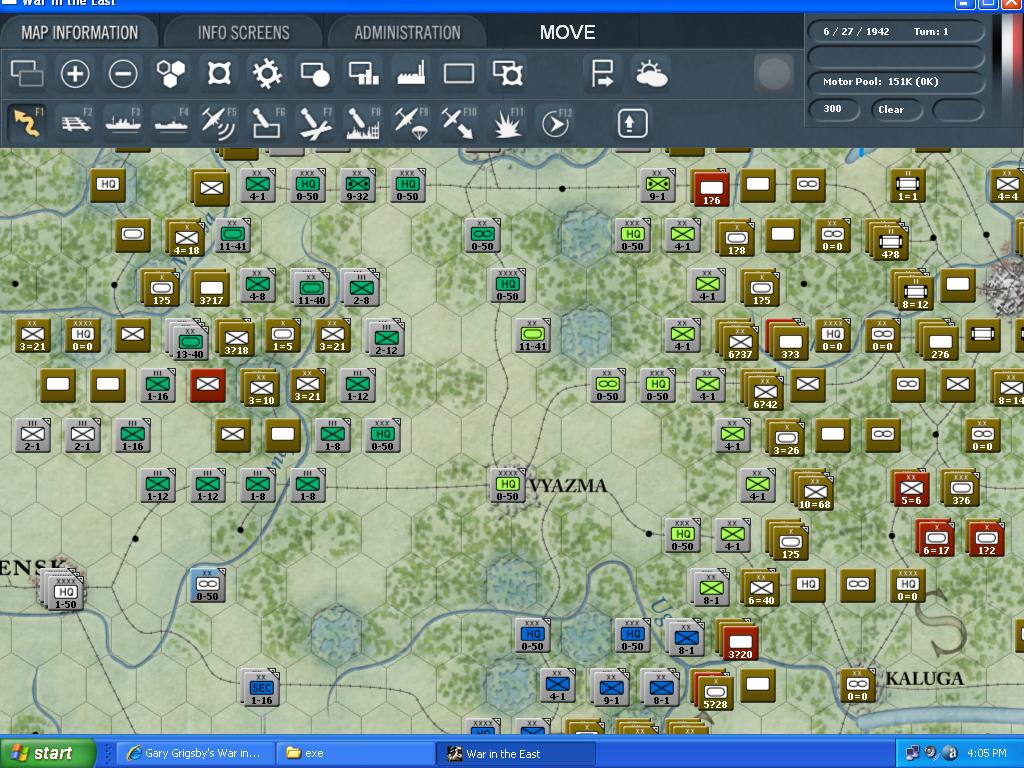The width and height of the screenshot is (1024, 768).
Task: Open the Windows start menu
Action: point(47,753)
